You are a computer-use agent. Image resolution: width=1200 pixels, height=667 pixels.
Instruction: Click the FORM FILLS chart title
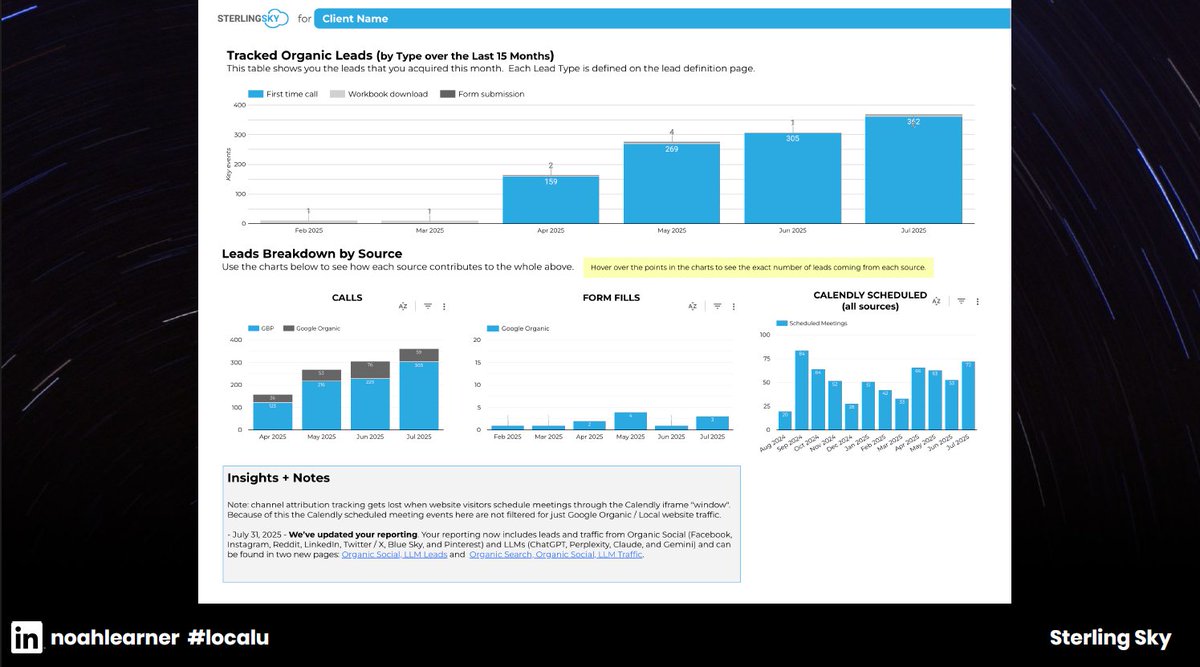click(x=611, y=297)
